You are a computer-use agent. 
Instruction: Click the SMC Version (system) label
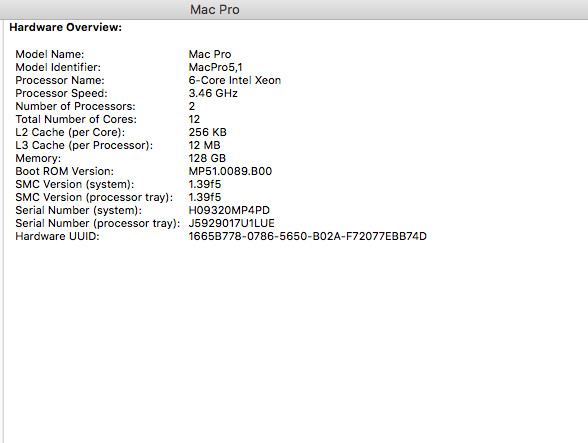[75, 185]
